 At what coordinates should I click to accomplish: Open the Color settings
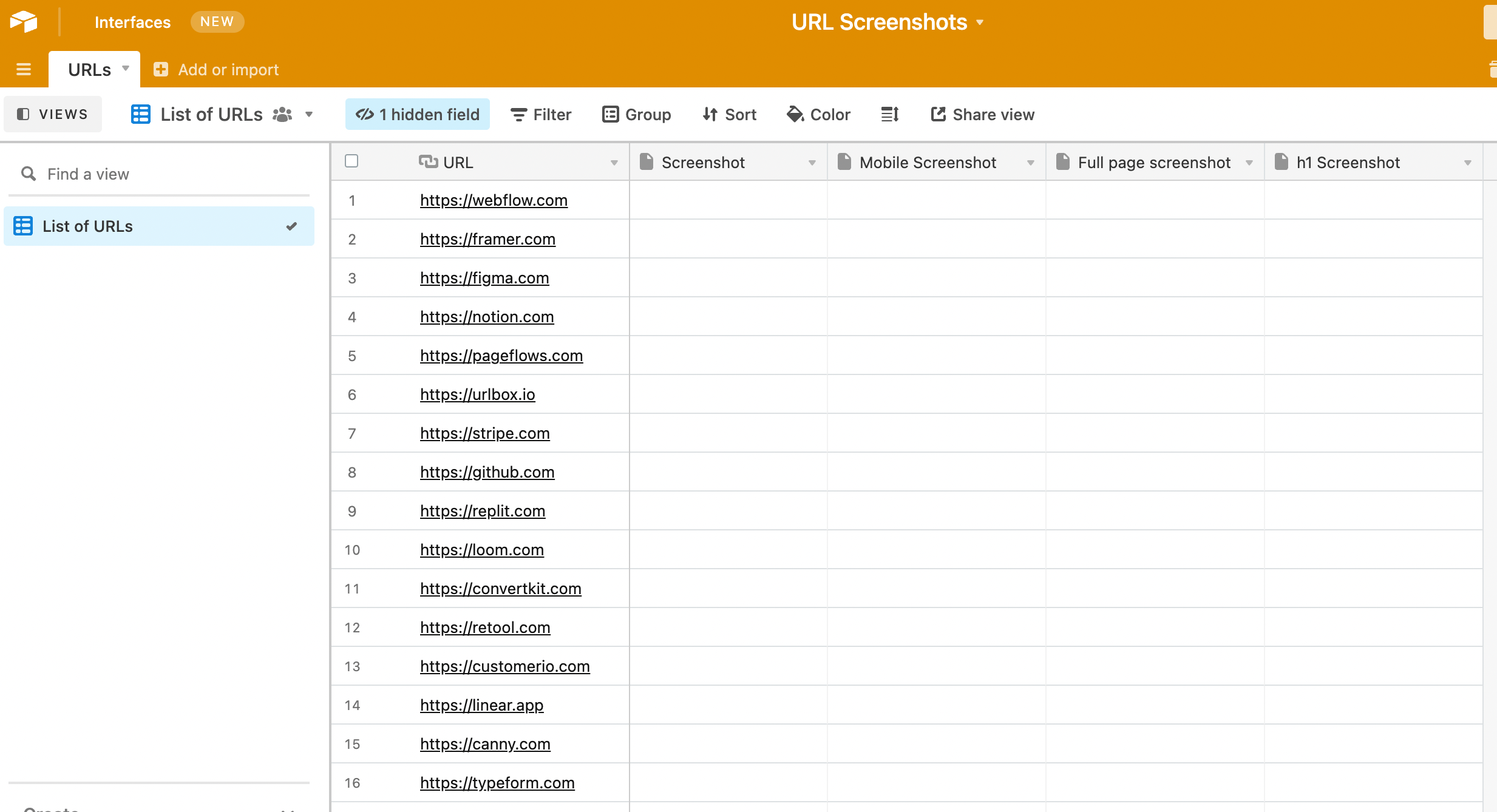coord(817,114)
